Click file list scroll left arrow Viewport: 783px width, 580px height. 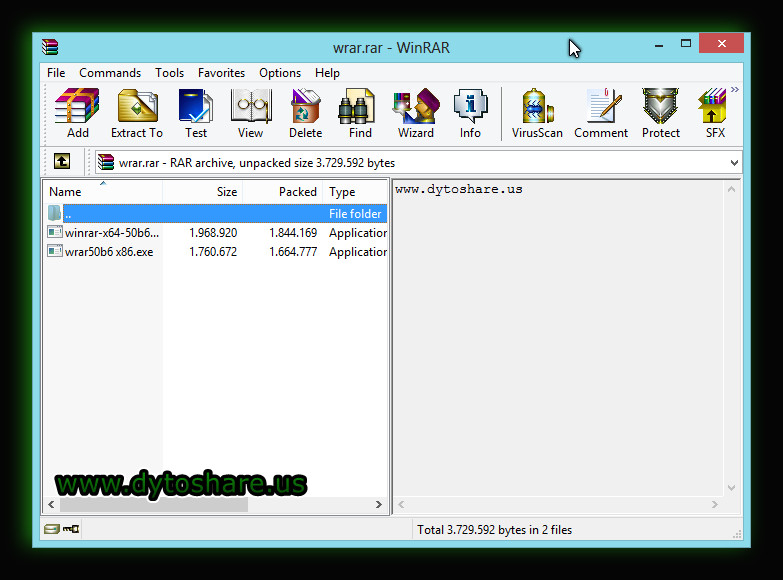point(51,505)
